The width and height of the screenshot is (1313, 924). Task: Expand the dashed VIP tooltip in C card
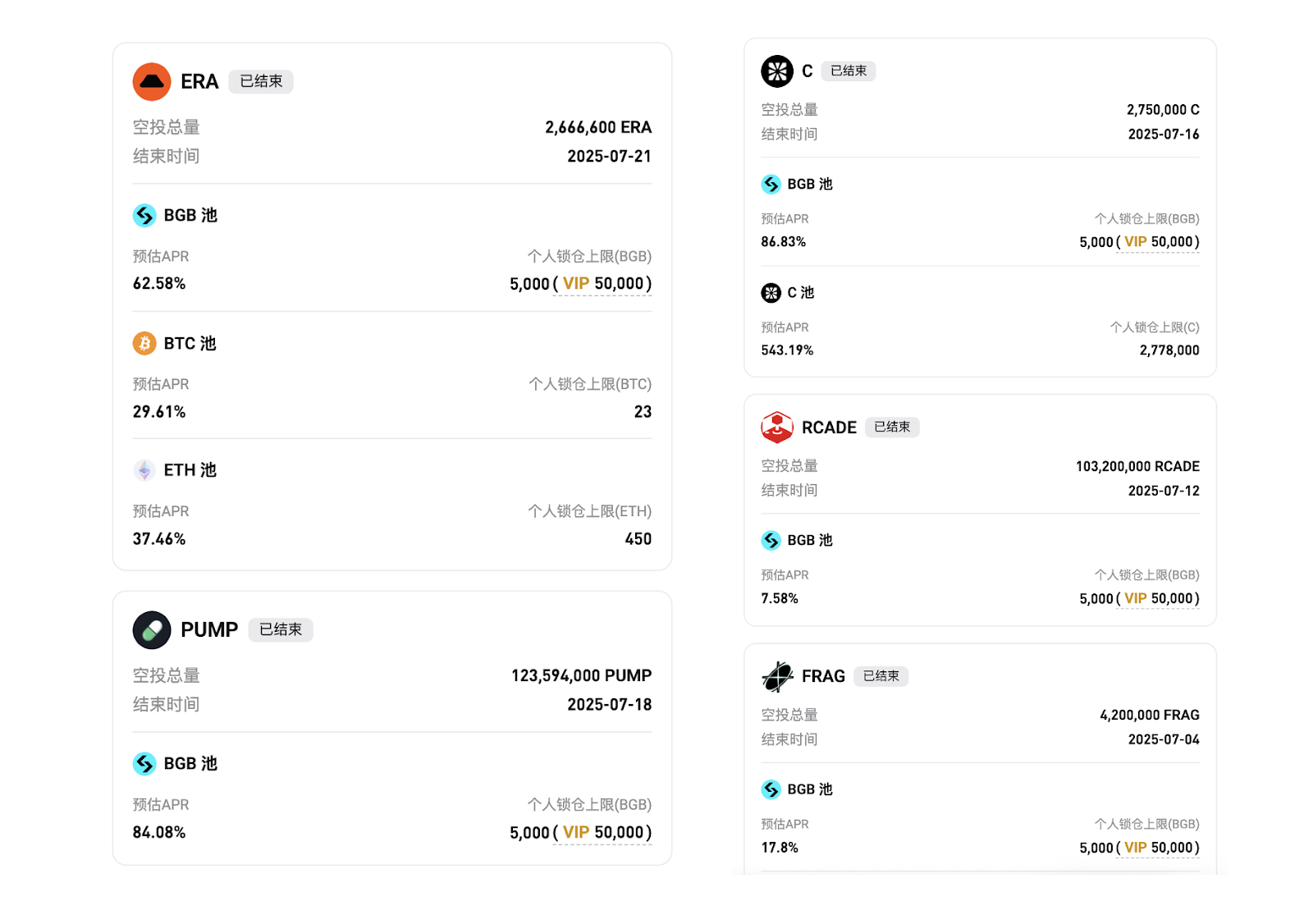[1135, 241]
